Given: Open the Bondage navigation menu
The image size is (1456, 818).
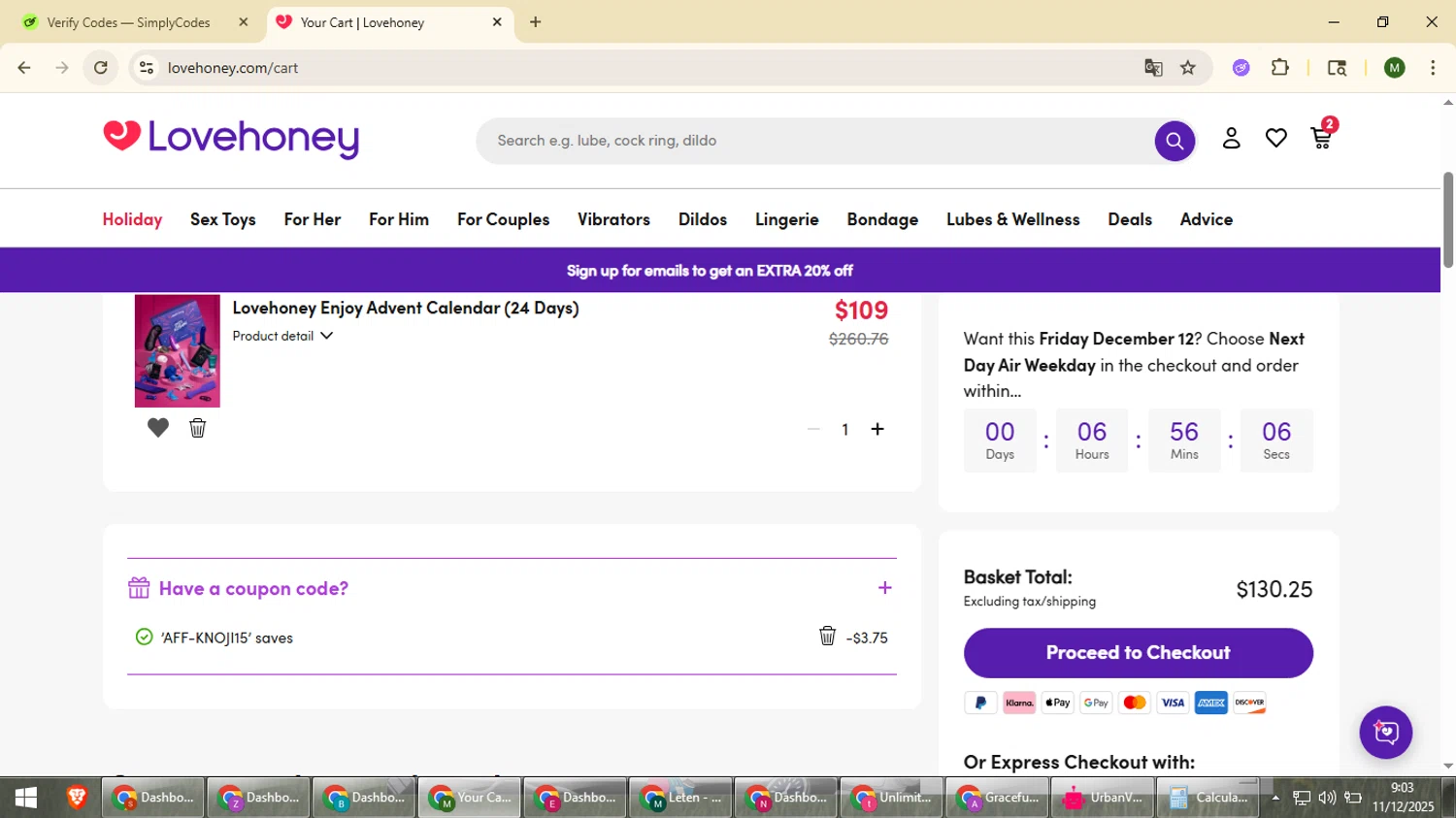Looking at the screenshot, I should (x=882, y=219).
